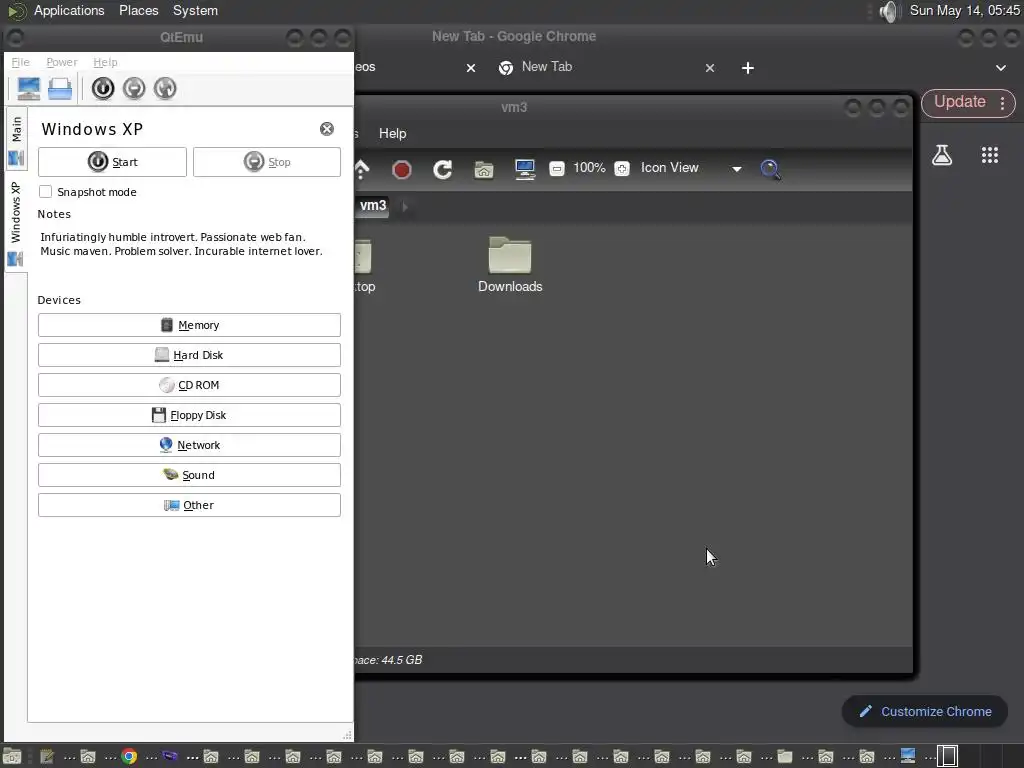1024x768 pixels.
Task: Open the Google apps grid icon
Action: click(990, 155)
